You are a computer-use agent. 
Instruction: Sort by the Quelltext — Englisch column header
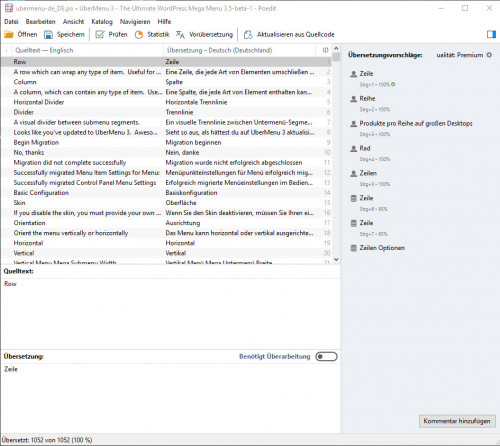pyautogui.click(x=44, y=50)
